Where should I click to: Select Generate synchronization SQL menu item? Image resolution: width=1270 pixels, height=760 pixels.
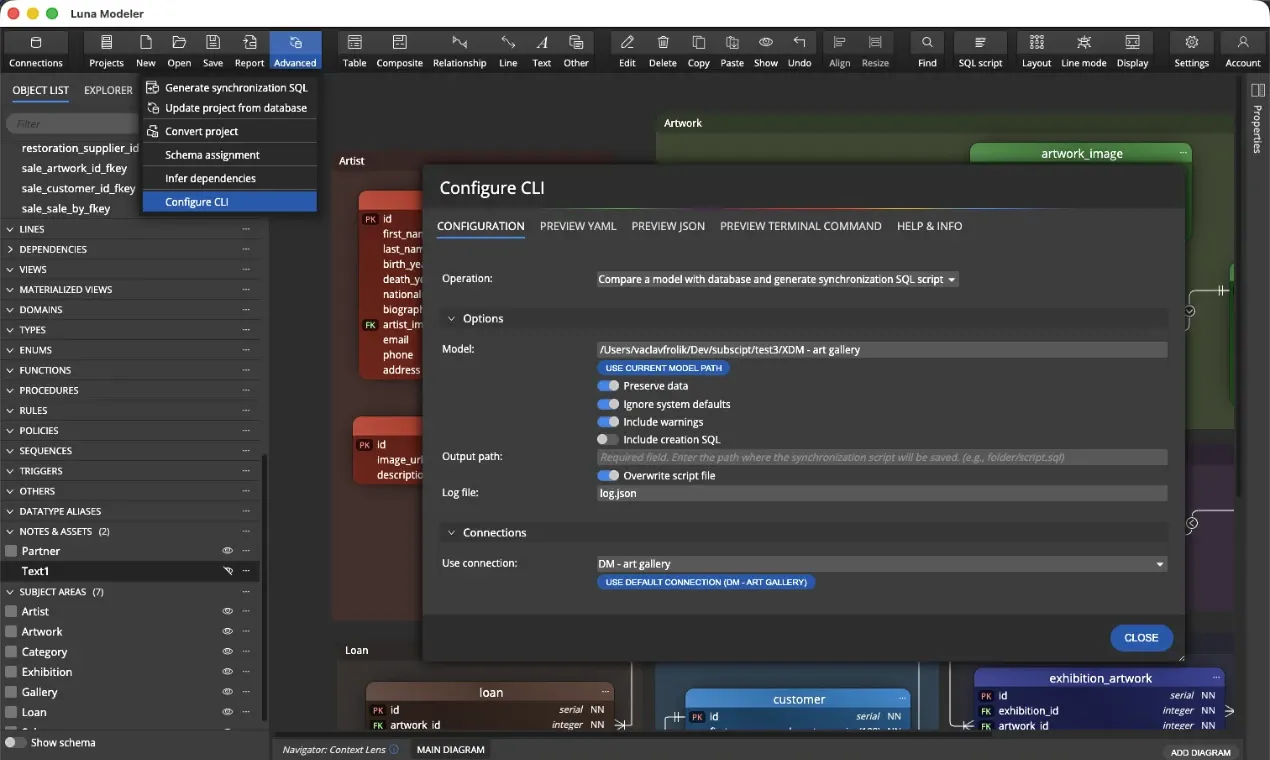228,88
